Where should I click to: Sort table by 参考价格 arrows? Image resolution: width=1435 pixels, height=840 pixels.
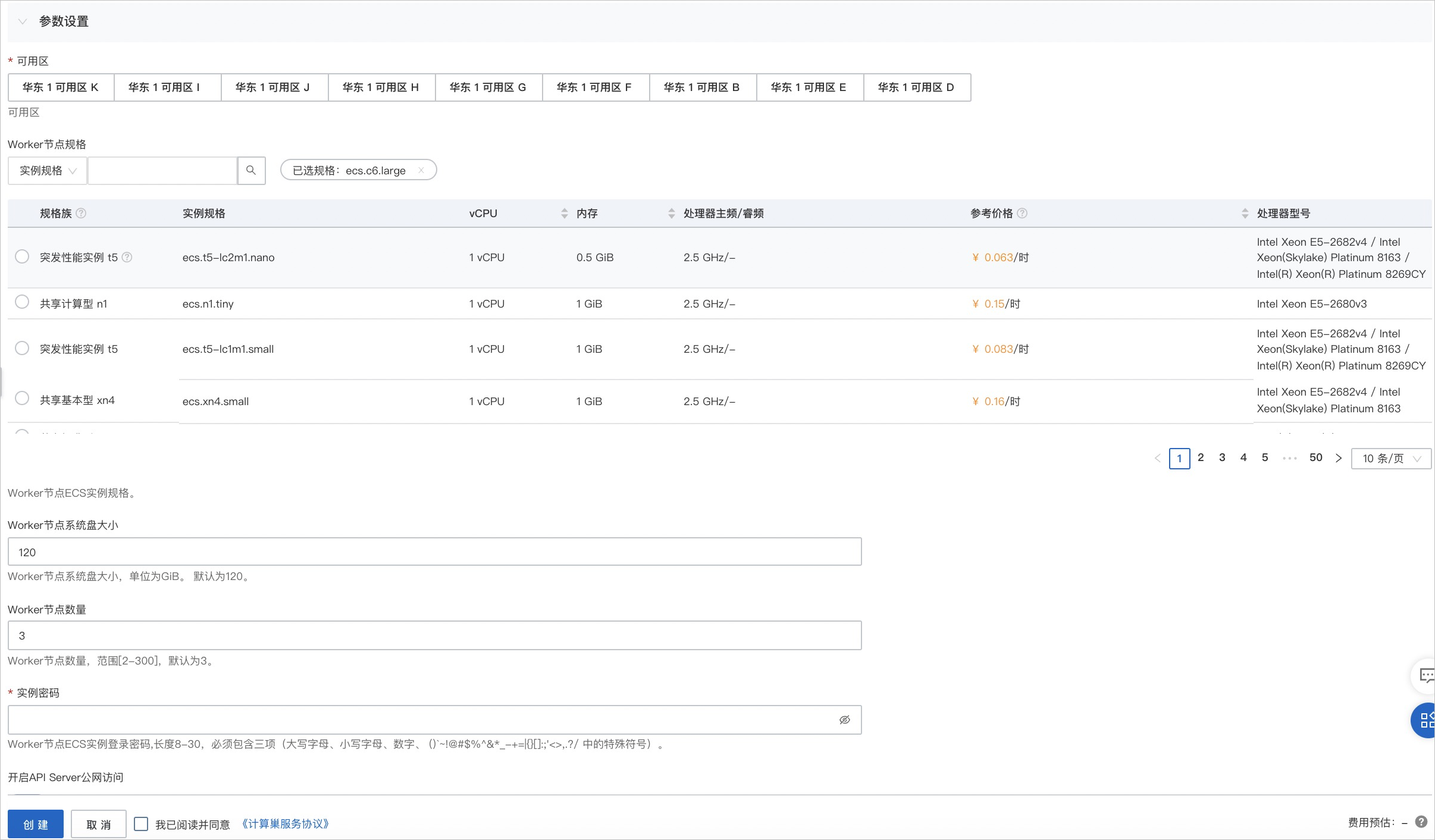[1245, 213]
